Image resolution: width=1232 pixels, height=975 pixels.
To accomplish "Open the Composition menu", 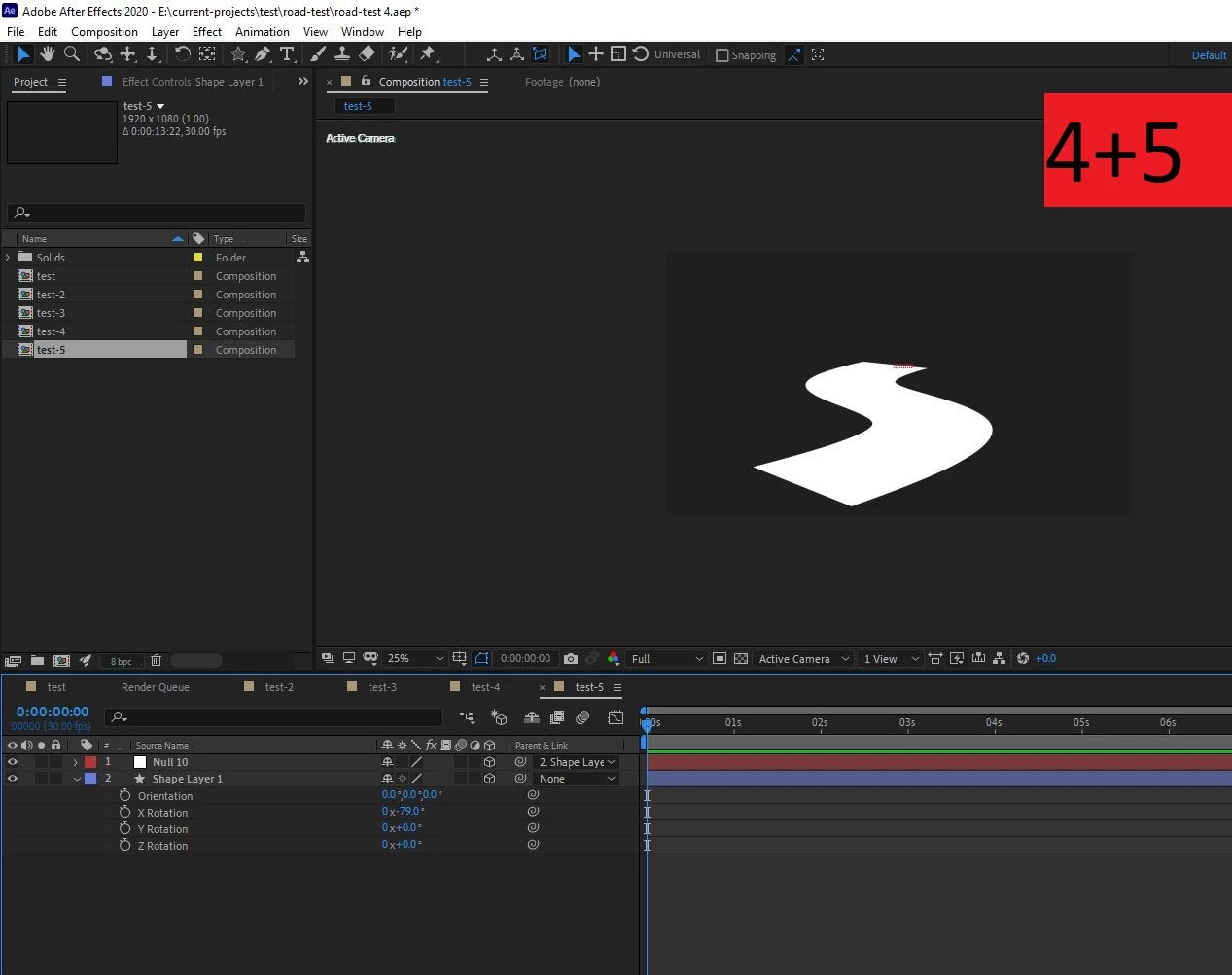I will [104, 31].
